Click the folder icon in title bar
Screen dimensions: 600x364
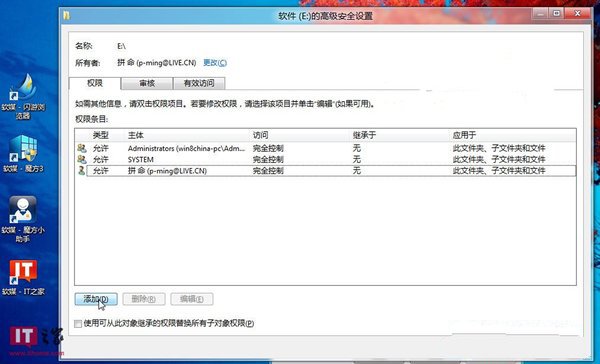coord(67,16)
